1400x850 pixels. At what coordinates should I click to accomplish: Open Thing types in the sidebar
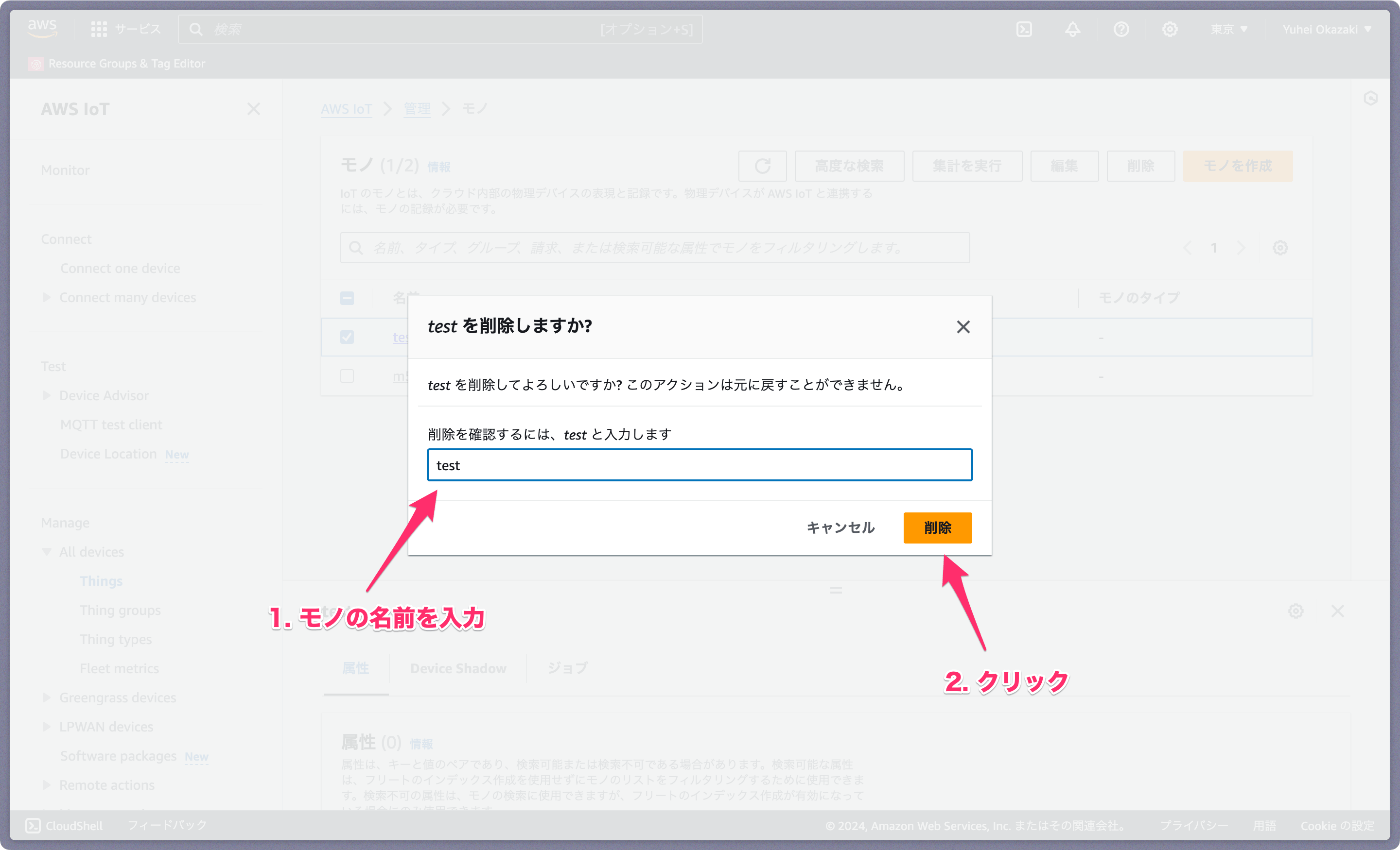116,639
